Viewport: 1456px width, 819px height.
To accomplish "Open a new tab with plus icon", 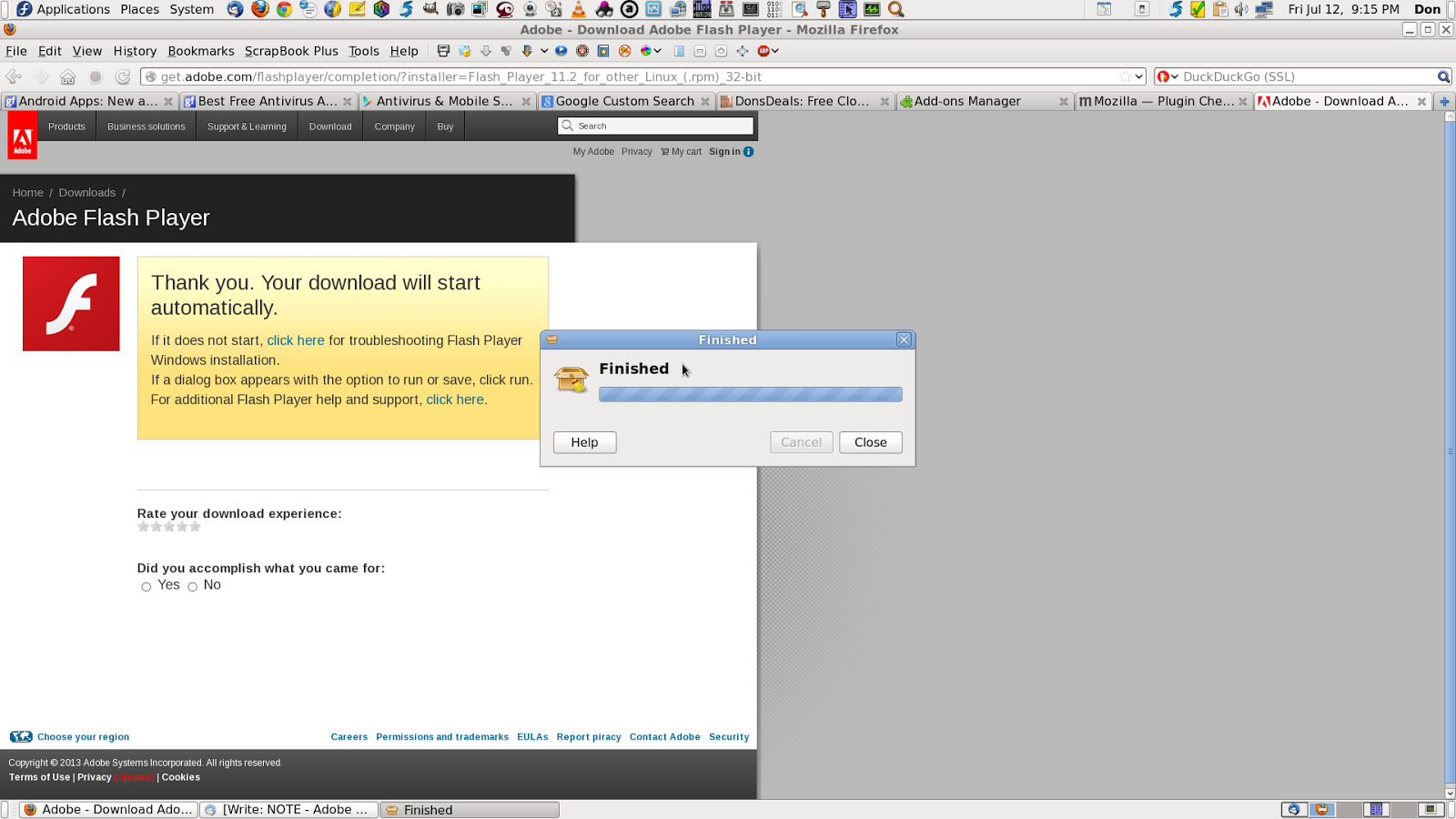I will pos(1444,101).
